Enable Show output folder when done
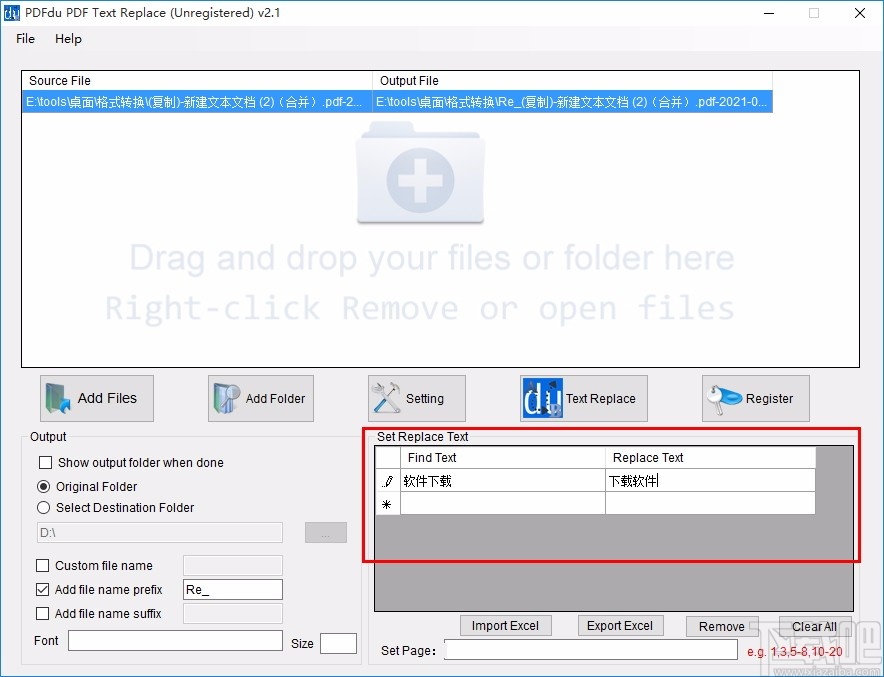The width and height of the screenshot is (884, 677). [43, 463]
